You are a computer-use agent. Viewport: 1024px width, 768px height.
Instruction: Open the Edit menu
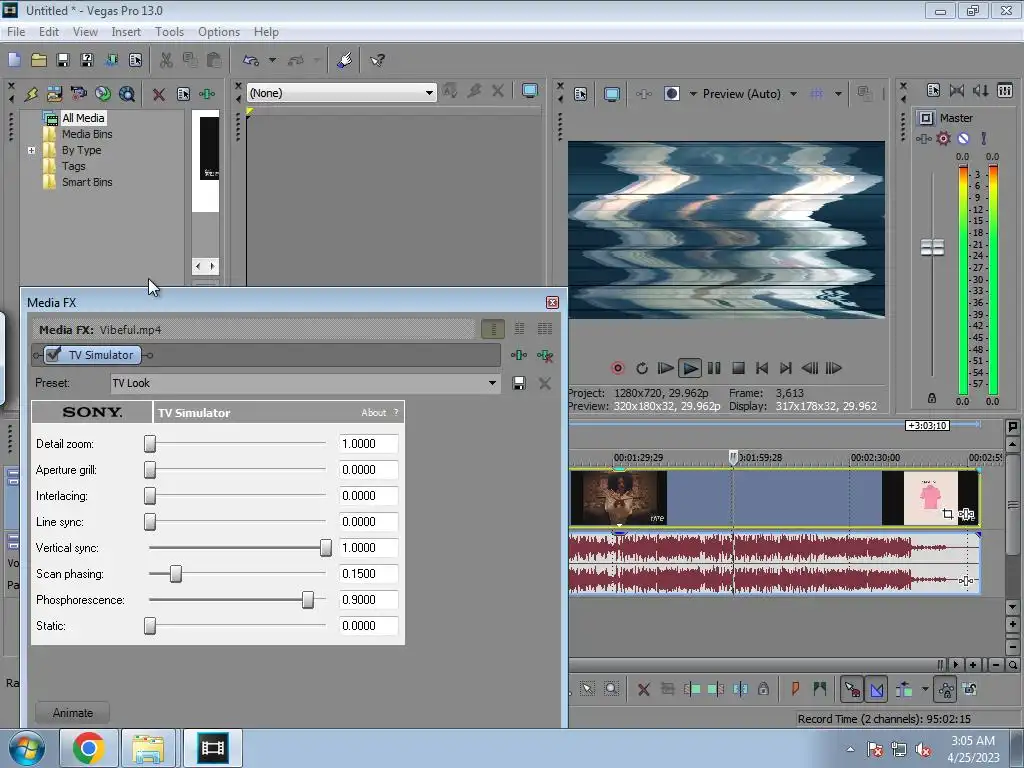click(49, 32)
